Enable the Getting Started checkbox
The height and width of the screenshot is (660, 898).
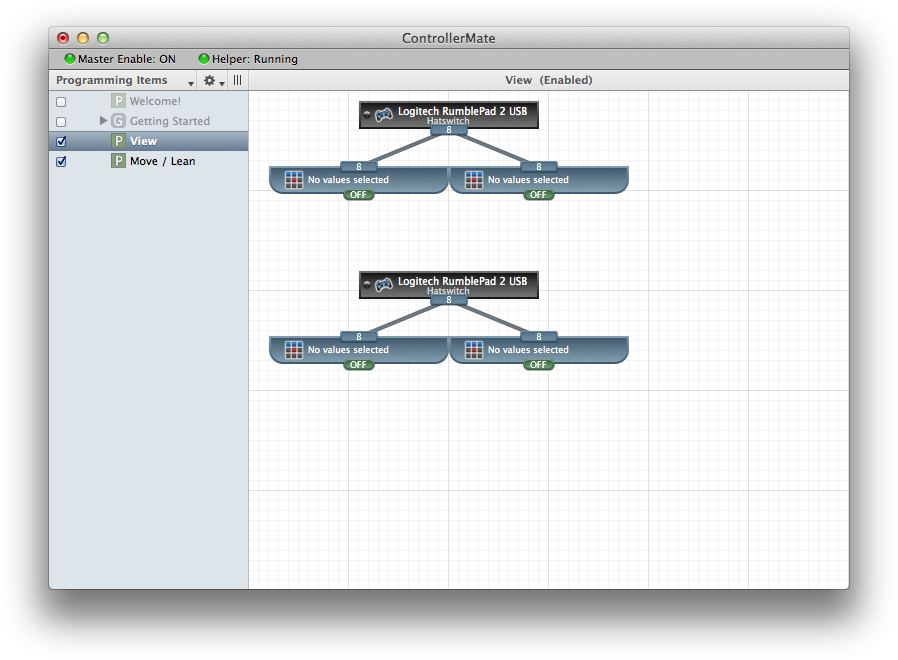tap(61, 122)
